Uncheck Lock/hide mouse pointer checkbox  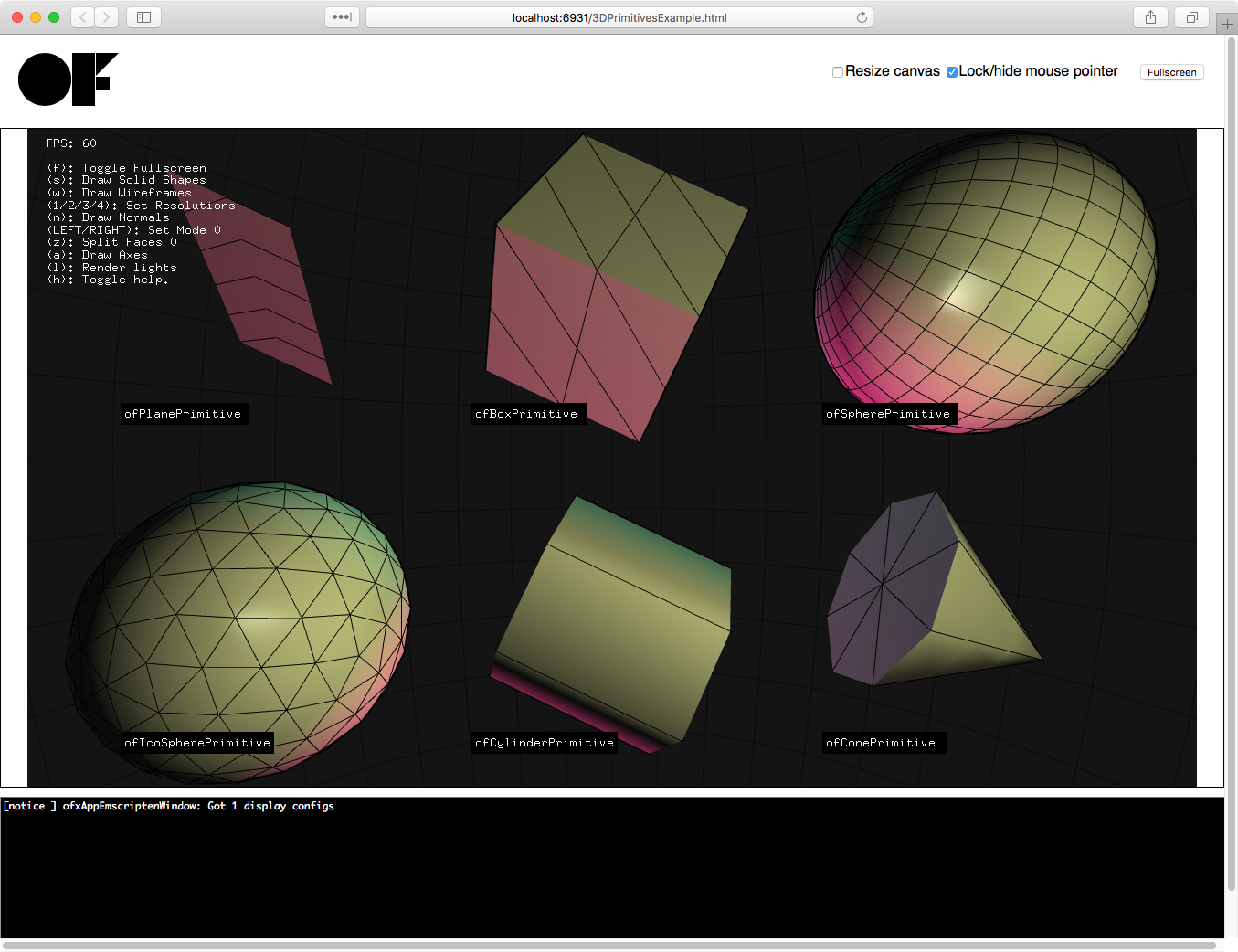click(952, 72)
